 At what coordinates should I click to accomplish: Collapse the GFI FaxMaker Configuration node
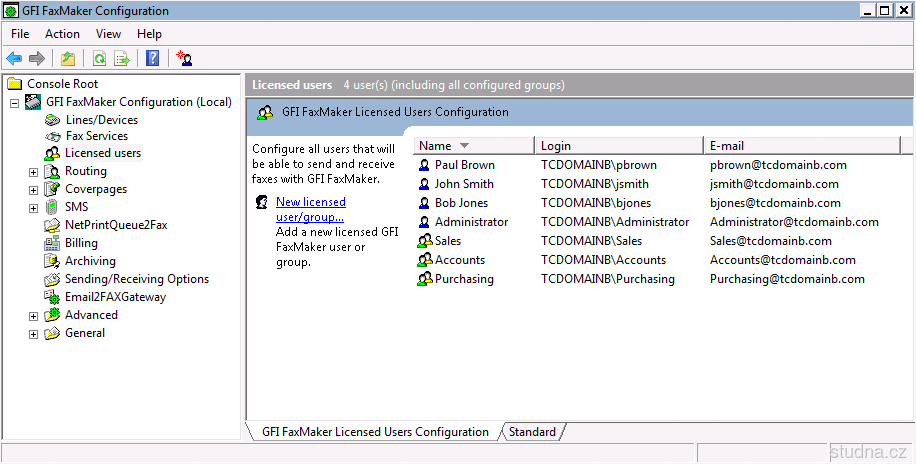coord(15,102)
